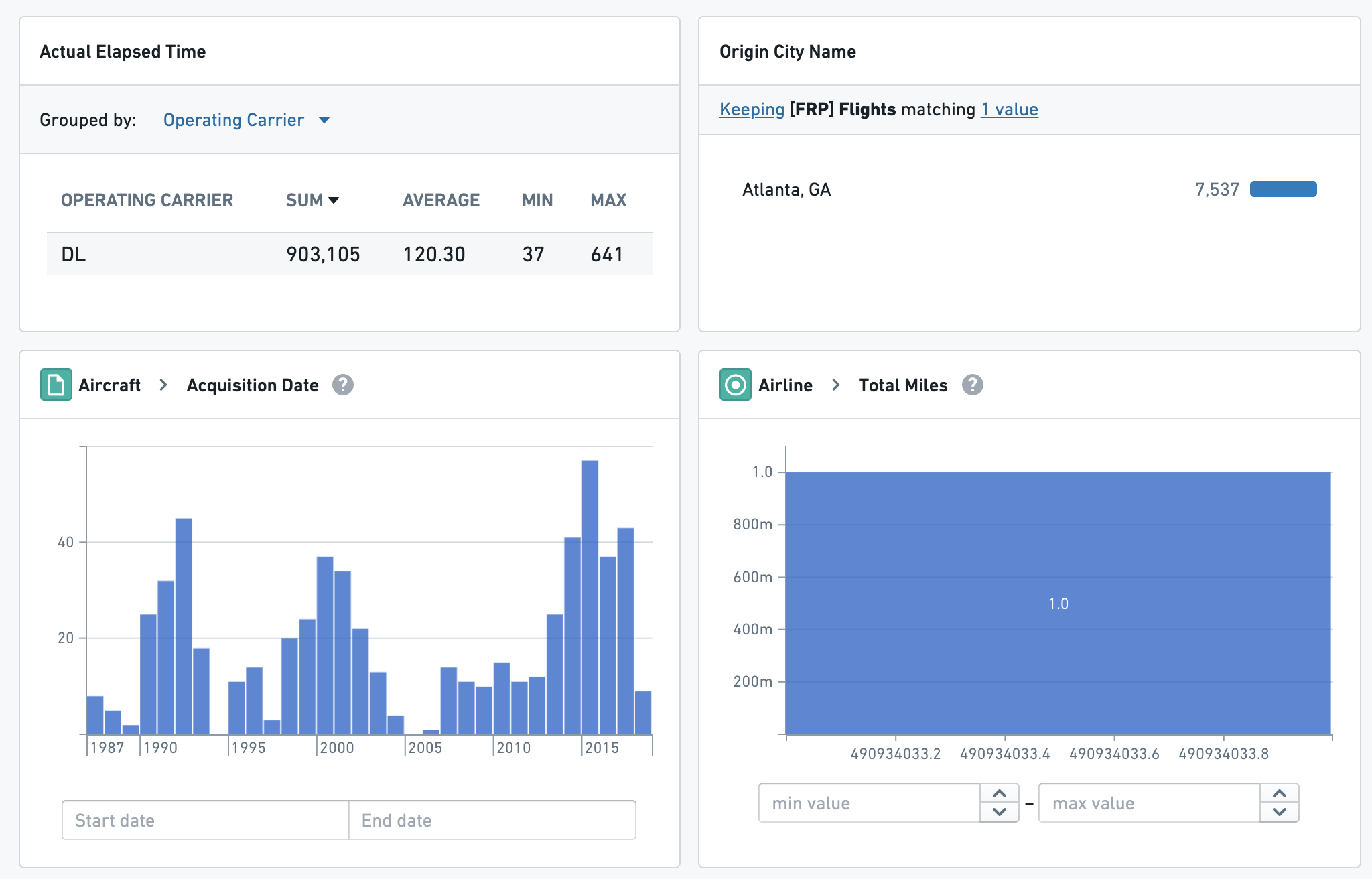Sort table by SUM column
1372x879 pixels.
(312, 200)
